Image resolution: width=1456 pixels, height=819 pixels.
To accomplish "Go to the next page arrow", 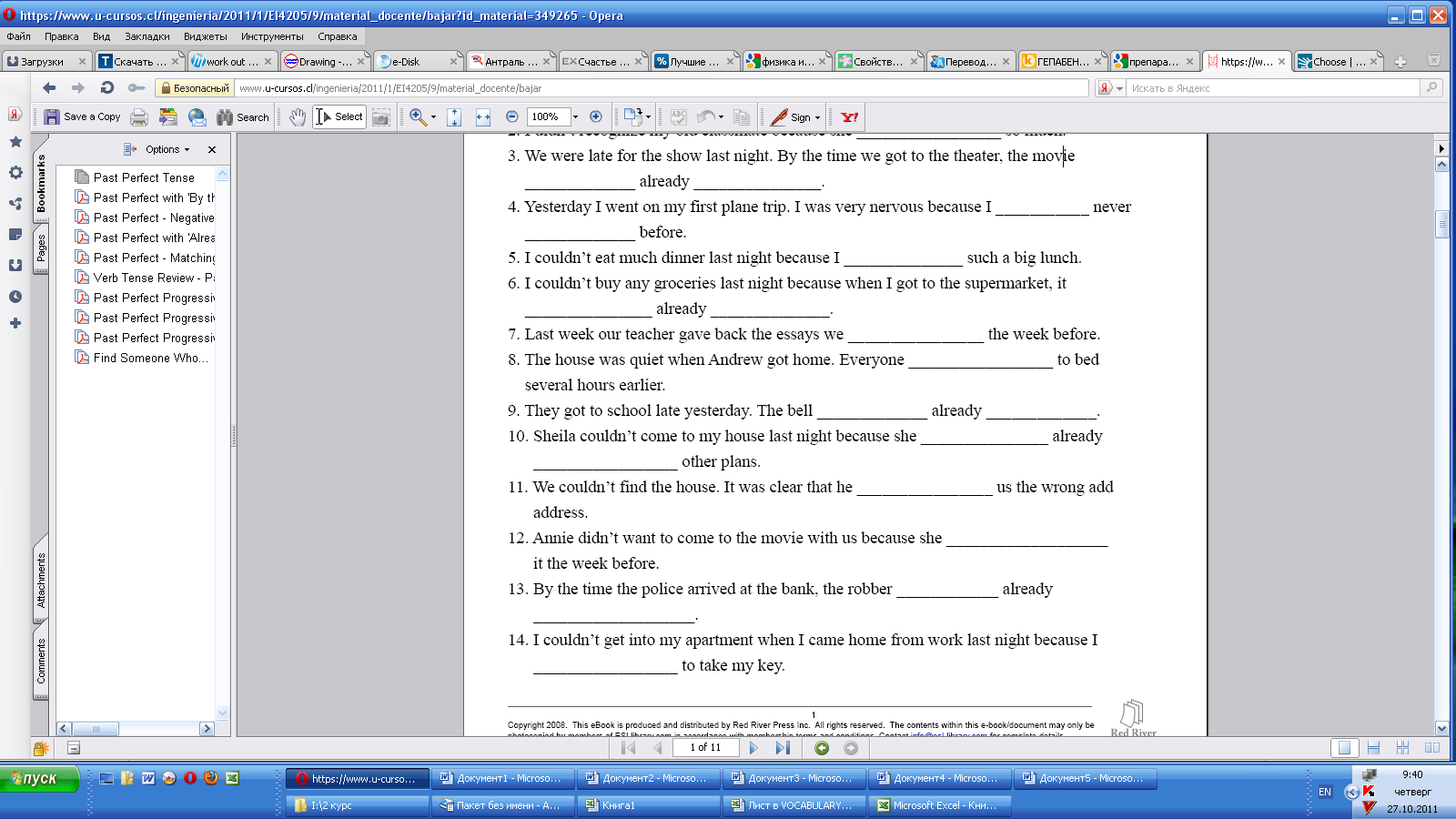I will click(x=753, y=748).
